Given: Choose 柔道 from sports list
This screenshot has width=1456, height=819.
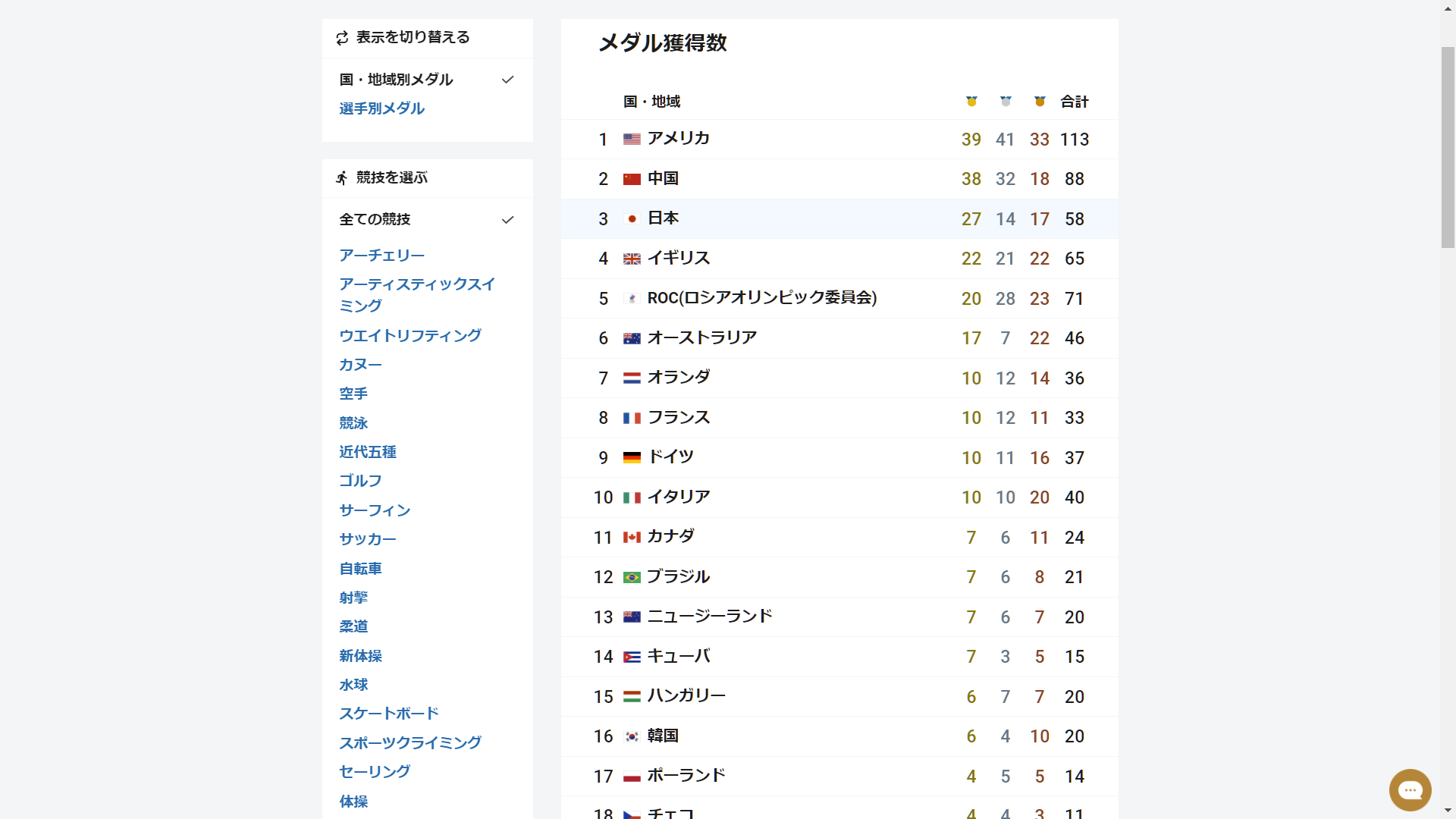Looking at the screenshot, I should pyautogui.click(x=353, y=626).
